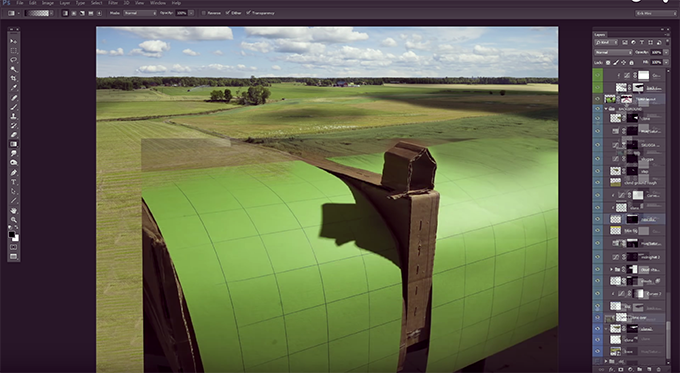
Task: Collapse the BACKGROUND layer group
Action: [x=606, y=109]
